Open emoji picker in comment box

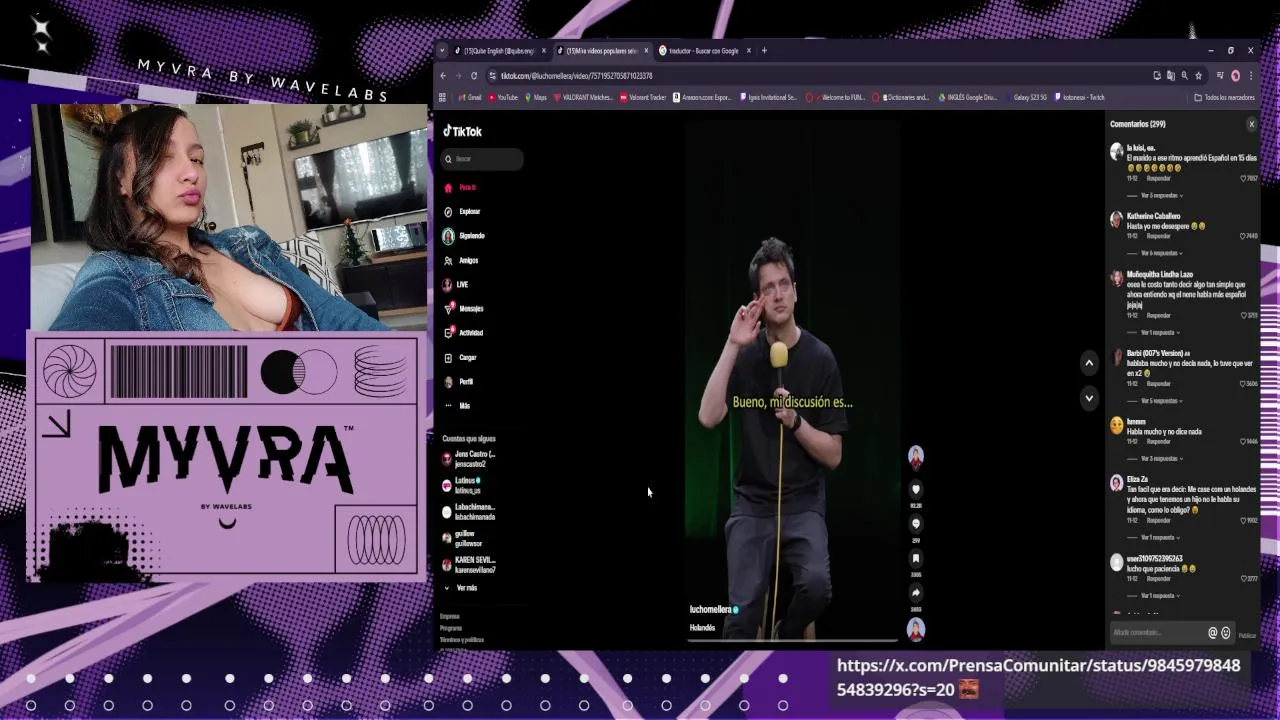1226,633
